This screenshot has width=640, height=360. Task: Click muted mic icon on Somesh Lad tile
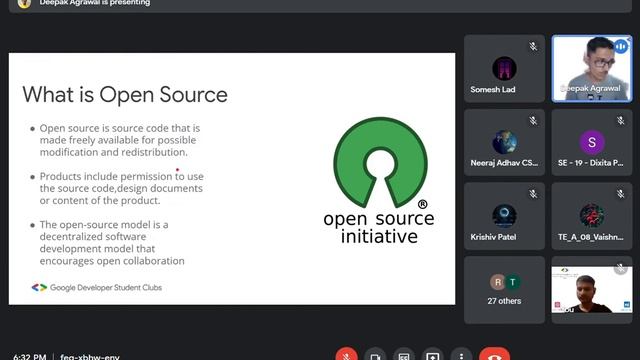click(x=533, y=46)
